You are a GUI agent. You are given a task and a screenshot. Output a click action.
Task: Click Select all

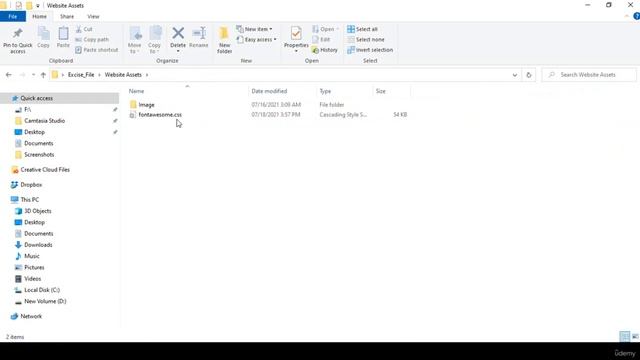point(362,29)
